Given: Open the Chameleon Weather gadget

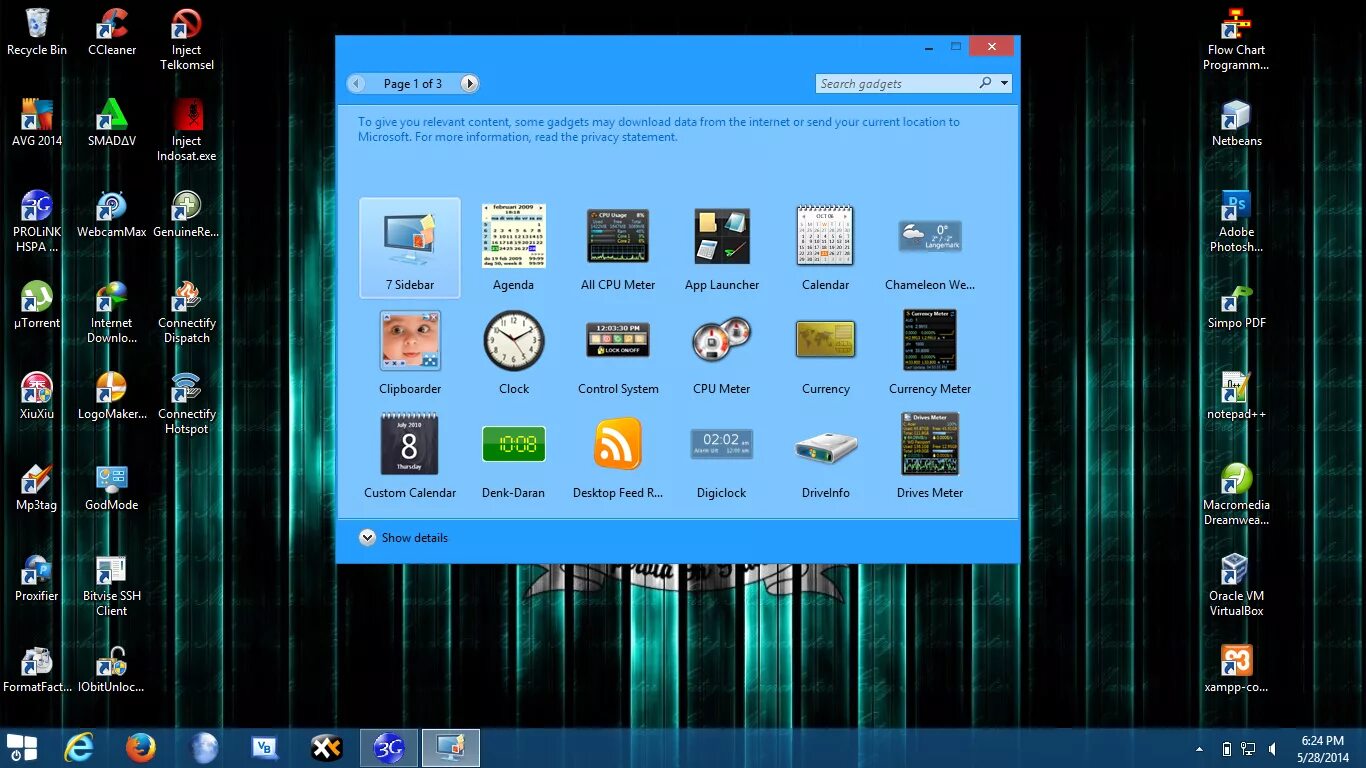Looking at the screenshot, I should 929,236.
